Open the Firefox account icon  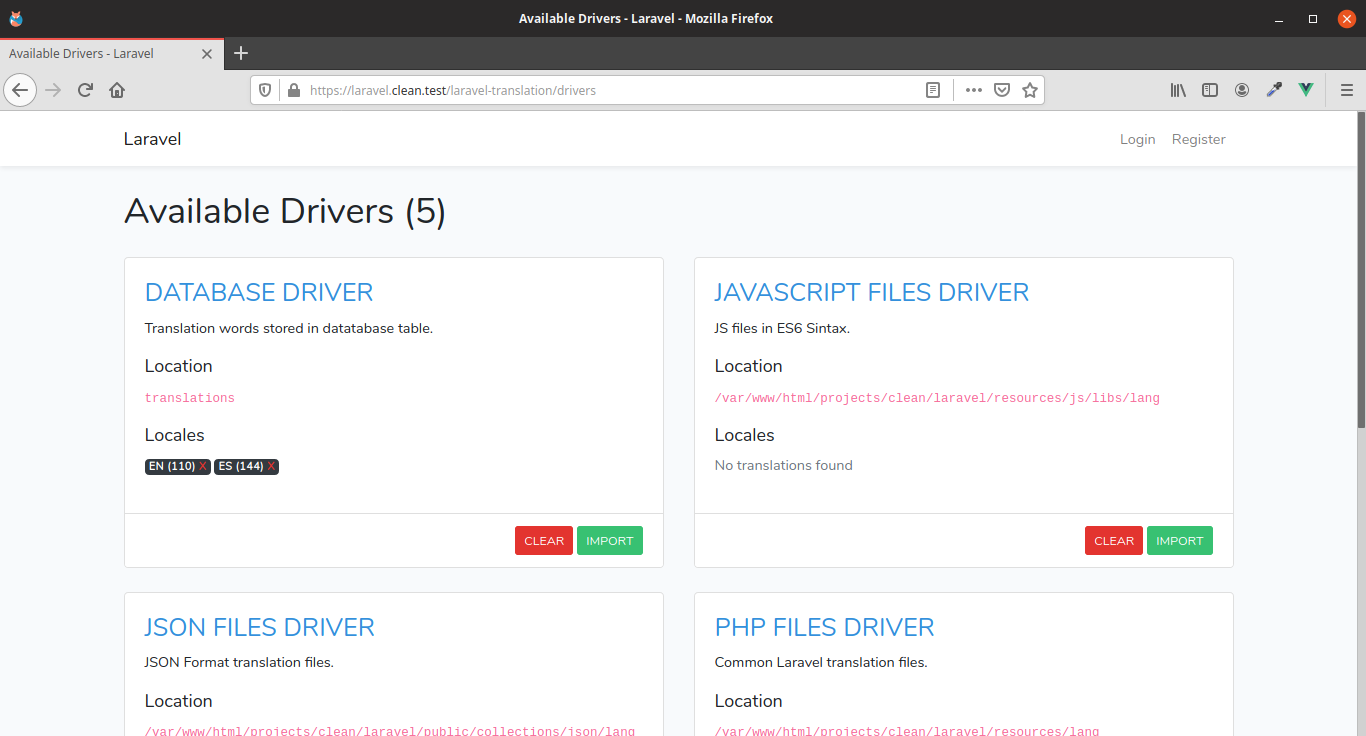(x=1242, y=90)
